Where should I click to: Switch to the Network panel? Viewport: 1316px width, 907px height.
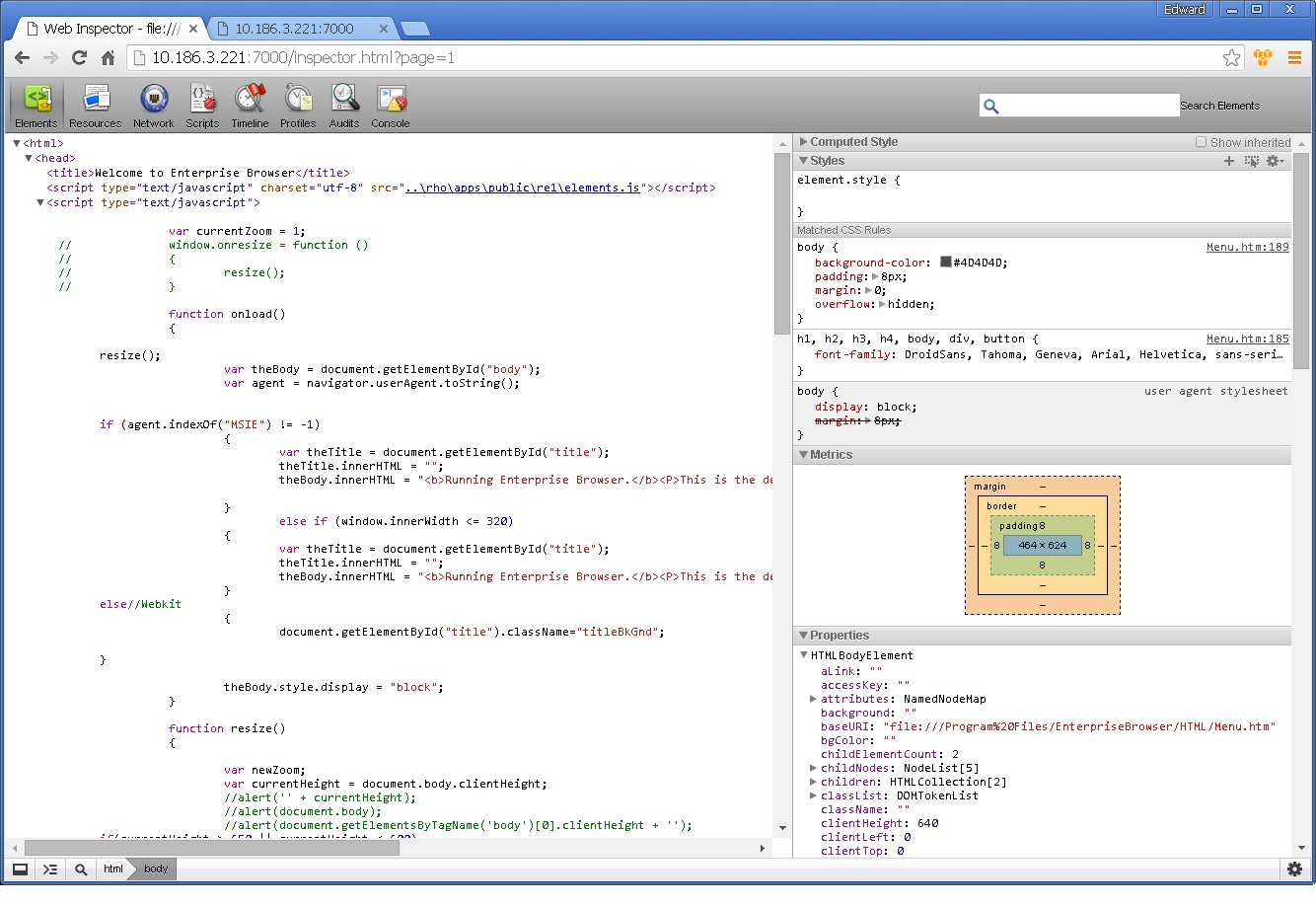click(x=153, y=107)
